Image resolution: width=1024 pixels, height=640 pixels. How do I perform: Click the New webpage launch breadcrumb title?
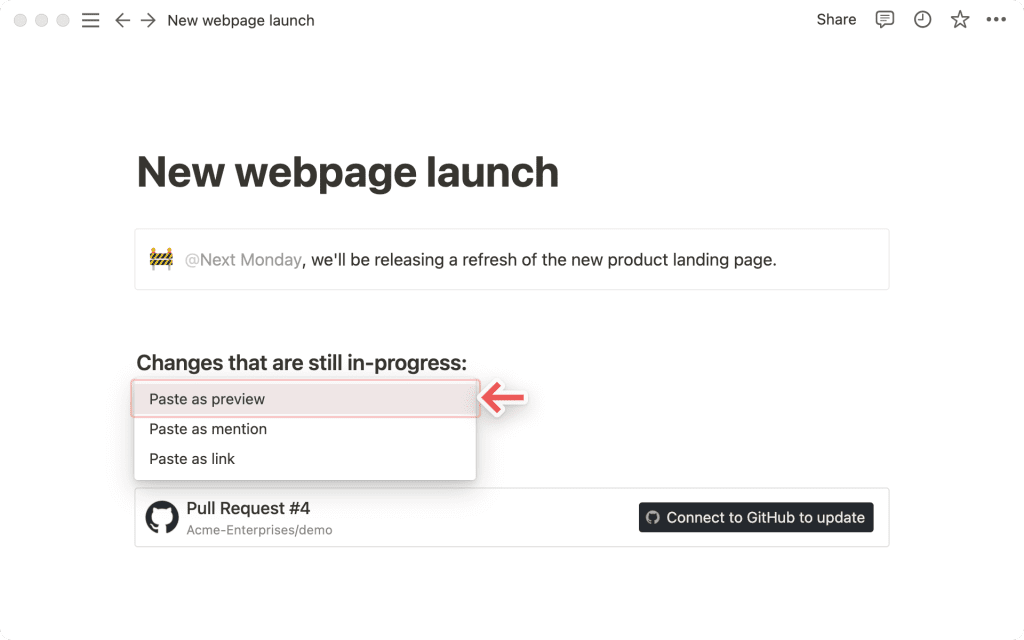[x=241, y=20]
